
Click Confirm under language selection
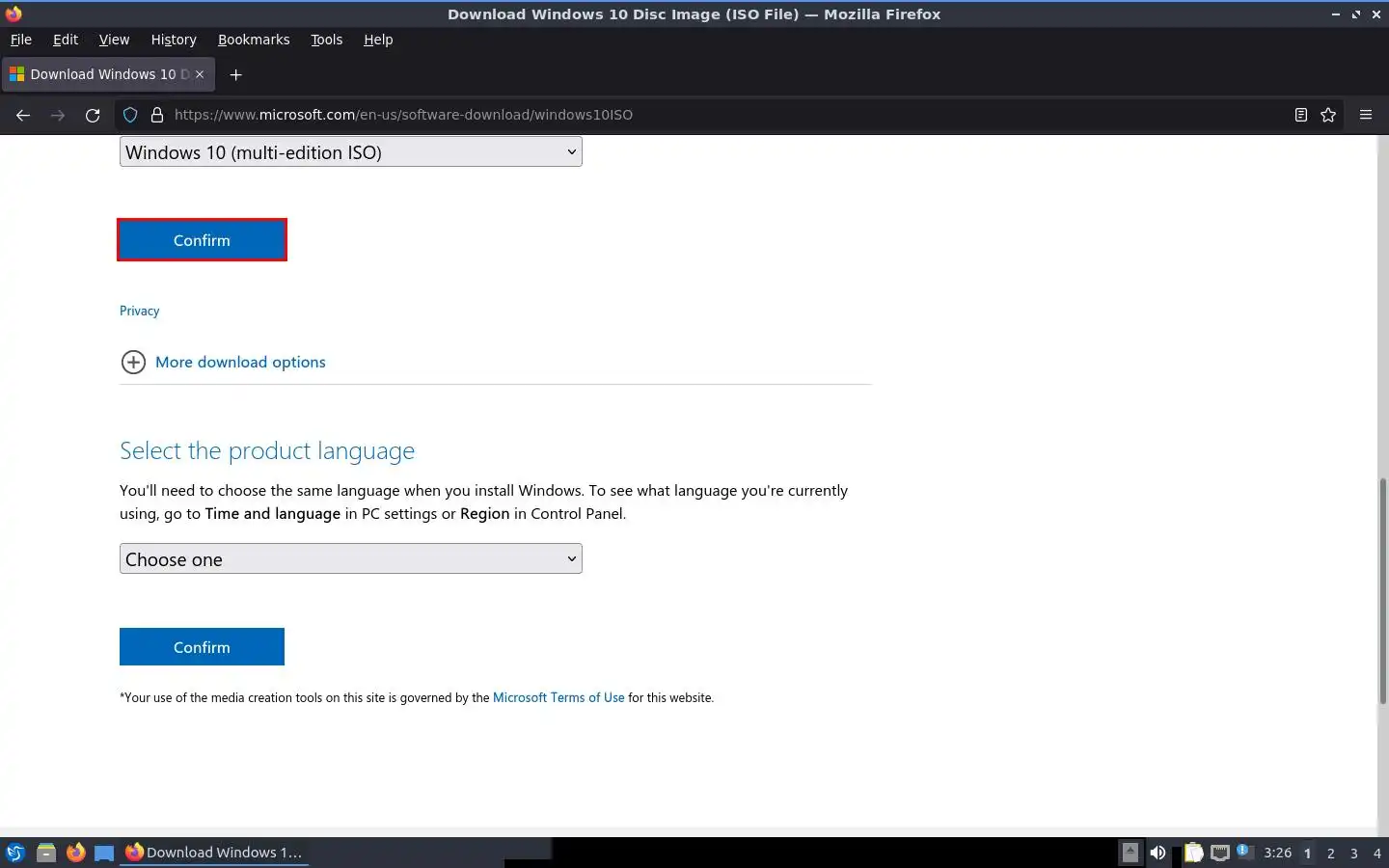[202, 647]
